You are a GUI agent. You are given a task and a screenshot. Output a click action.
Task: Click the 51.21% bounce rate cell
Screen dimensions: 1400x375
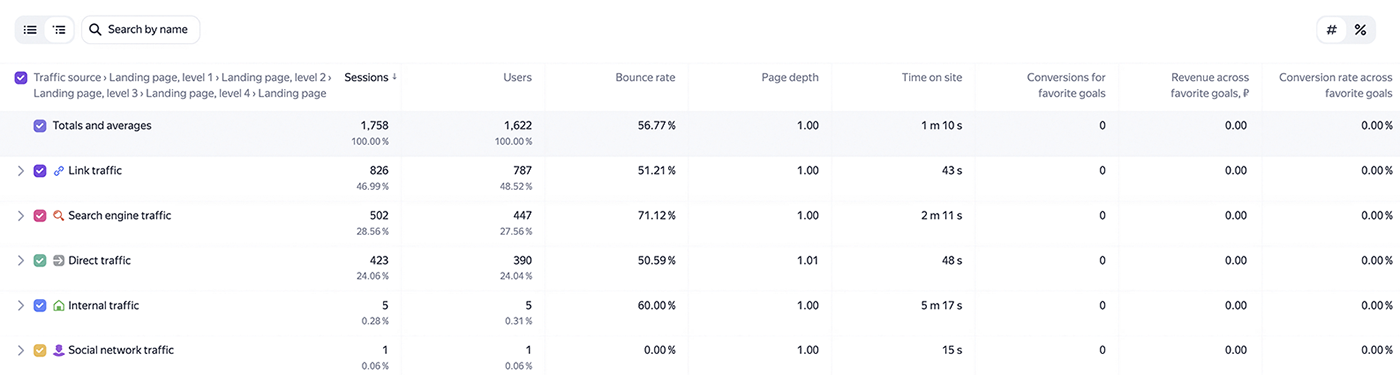[656, 171]
